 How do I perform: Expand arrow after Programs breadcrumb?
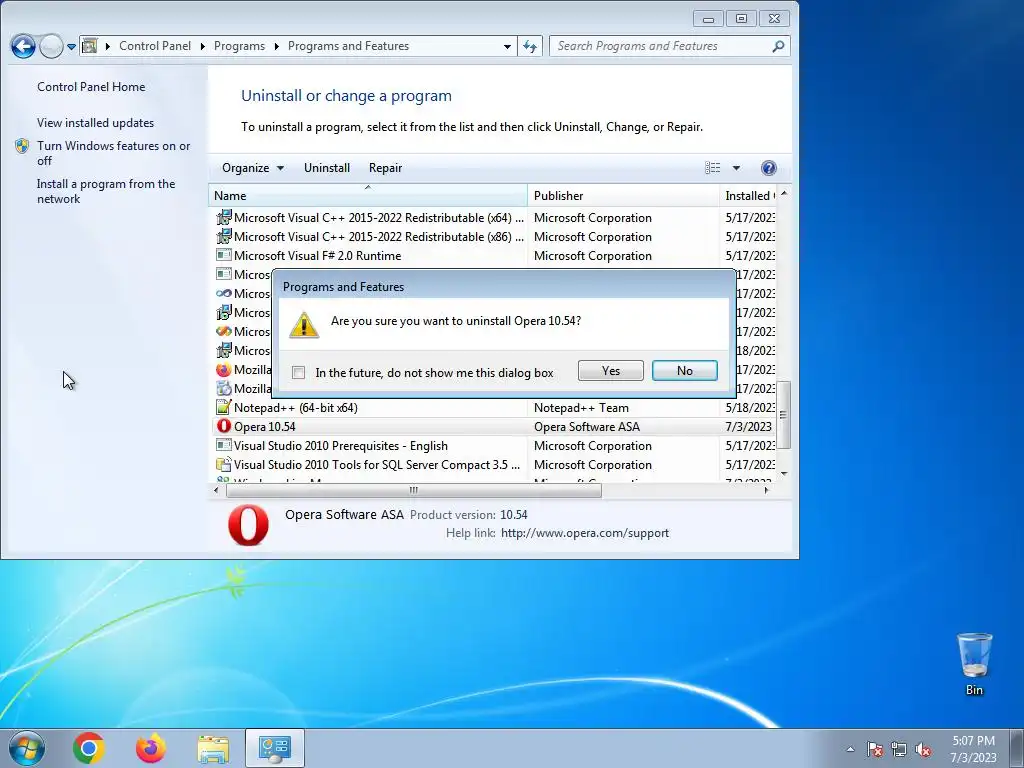point(276,46)
